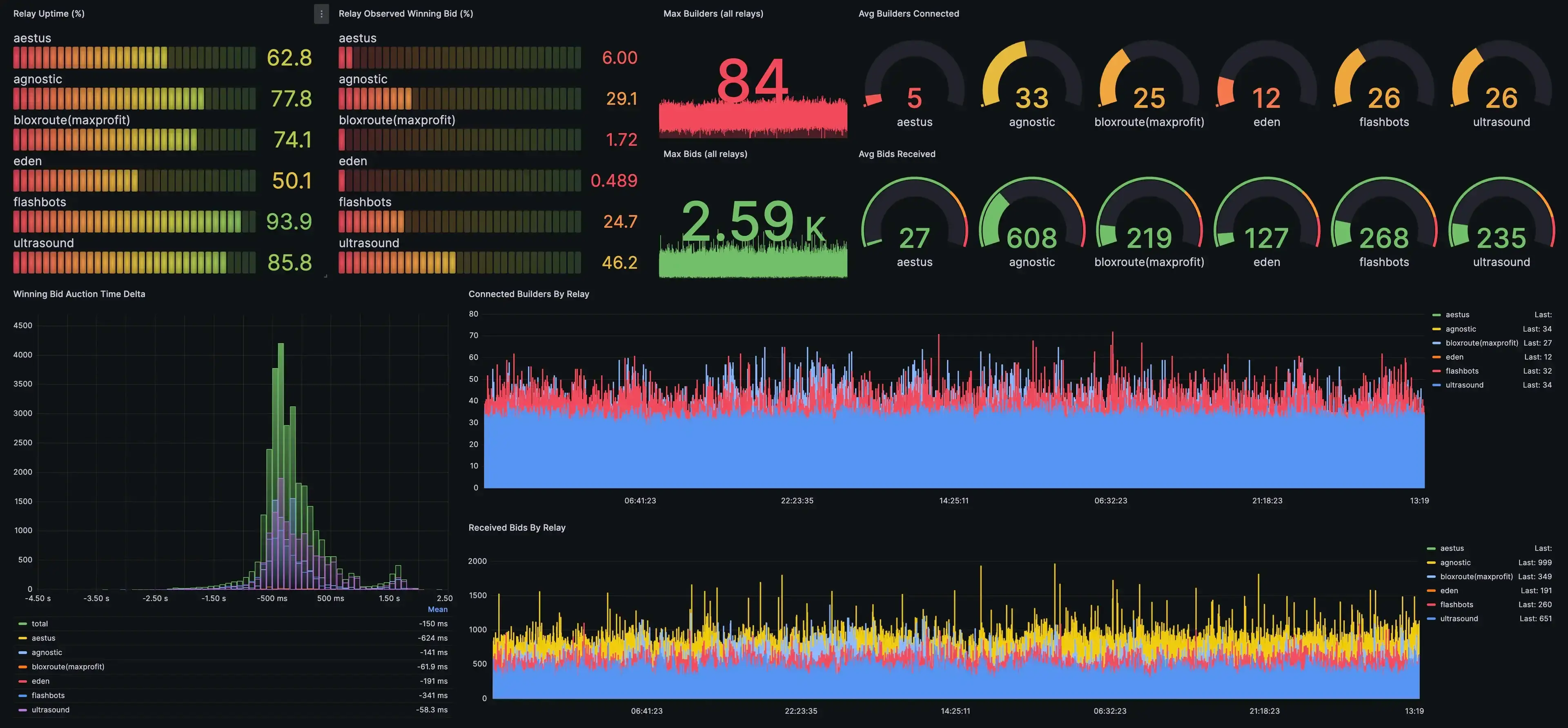Open the Winning Bid Auction Time Delta title menu
The width and height of the screenshot is (1568, 728).
point(79,294)
